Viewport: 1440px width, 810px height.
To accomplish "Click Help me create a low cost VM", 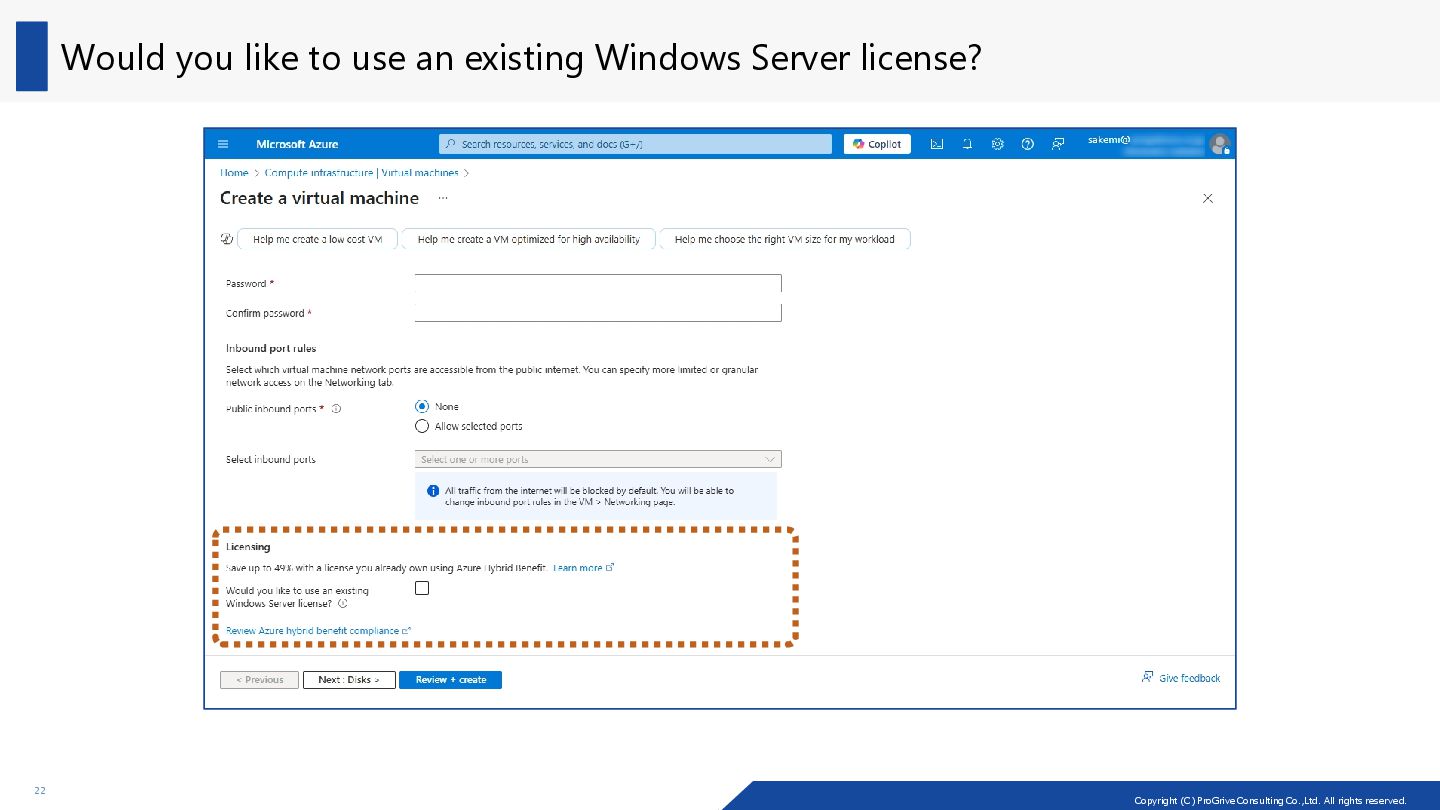I will (x=317, y=239).
